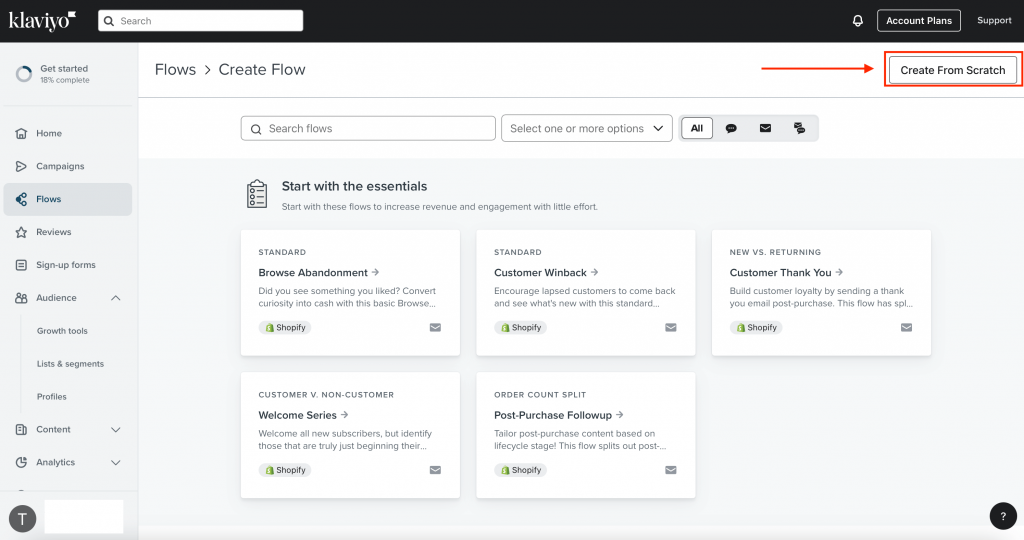Open the Browse Abandonment flow card
Viewport: 1024px width, 540px height.
[x=350, y=293]
